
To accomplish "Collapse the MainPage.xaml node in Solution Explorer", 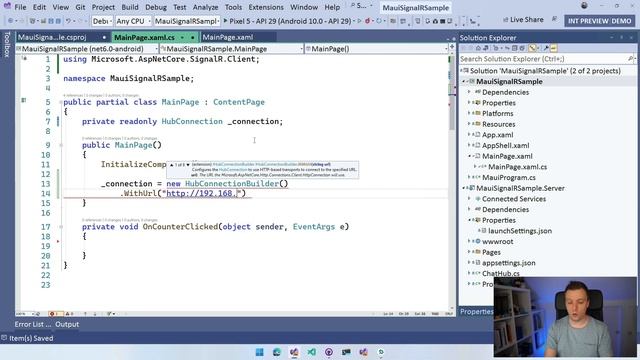I will click(x=469, y=156).
